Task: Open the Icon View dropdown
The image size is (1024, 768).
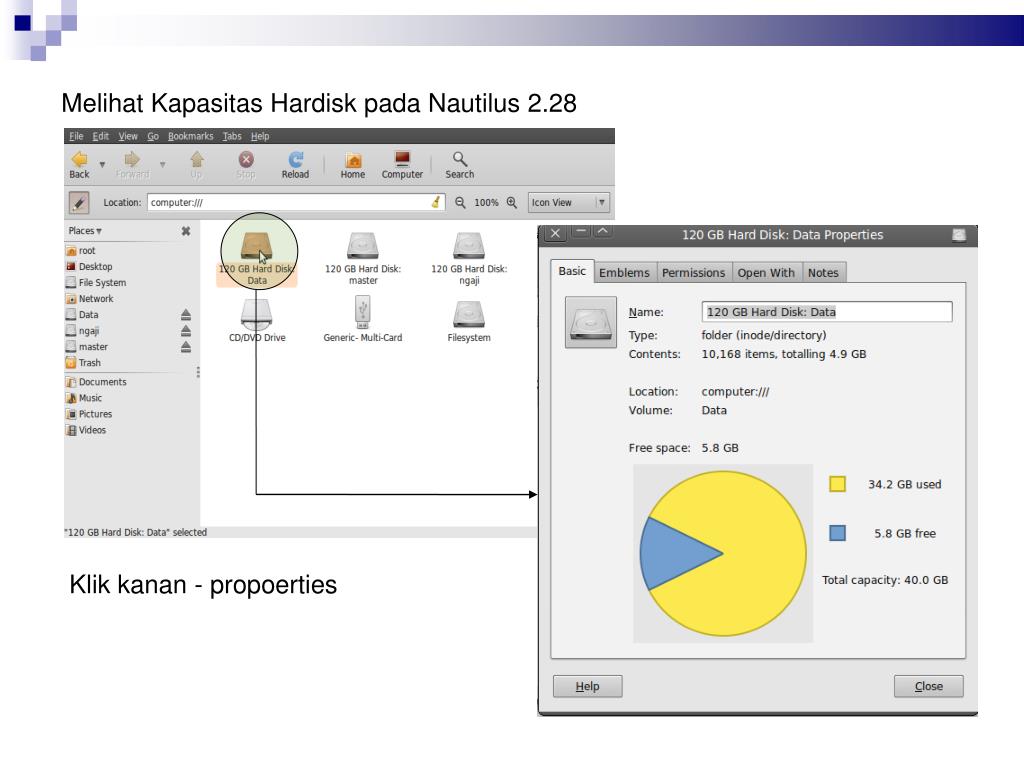Action: pos(569,202)
